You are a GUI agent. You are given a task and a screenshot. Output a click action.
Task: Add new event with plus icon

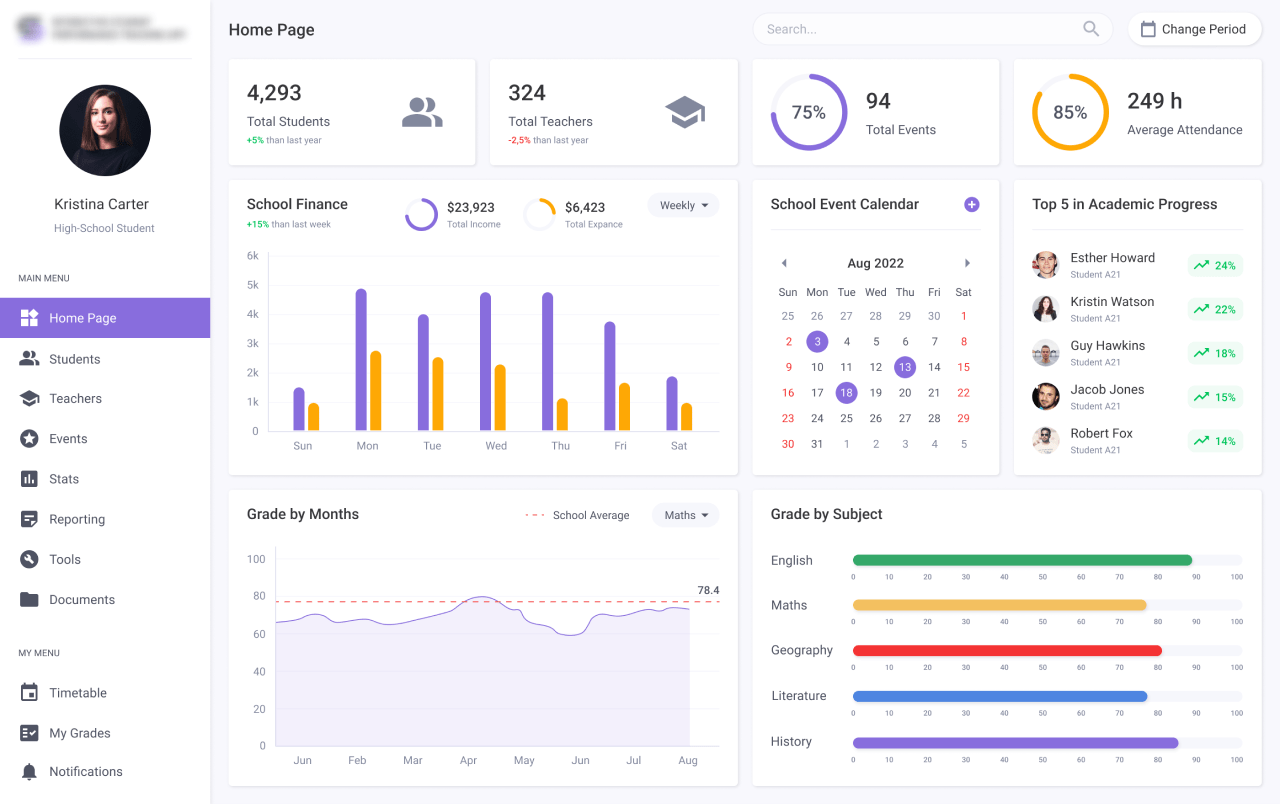971,204
